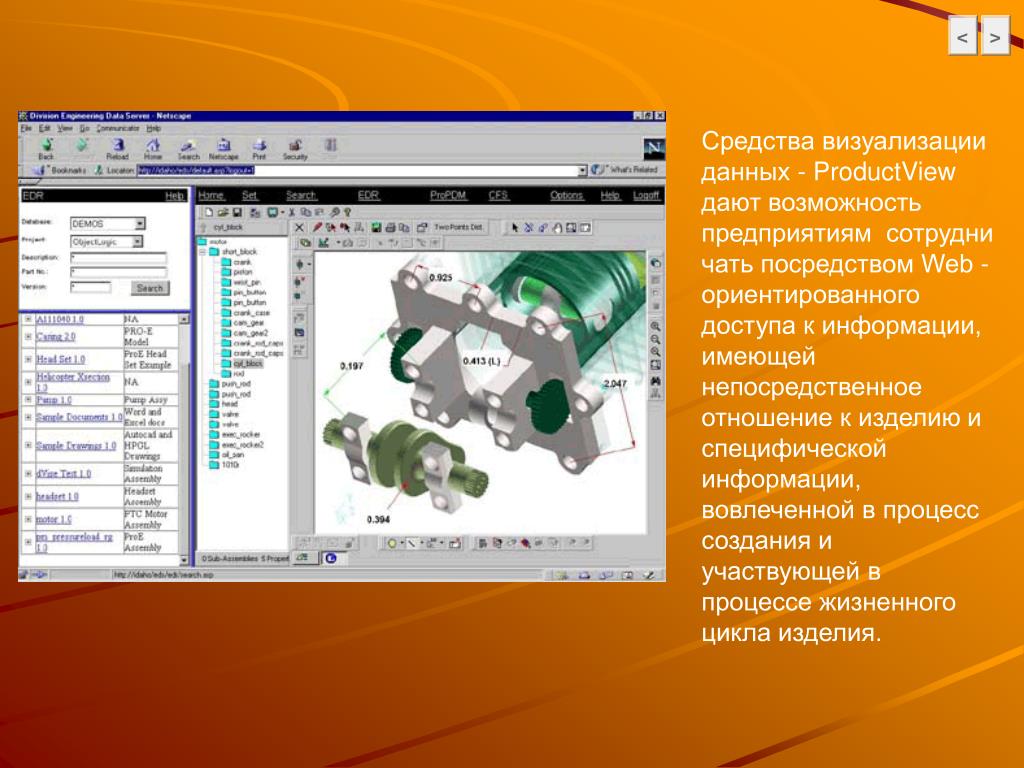Open the File menu
Image resolution: width=1024 pixels, height=768 pixels.
[26, 129]
